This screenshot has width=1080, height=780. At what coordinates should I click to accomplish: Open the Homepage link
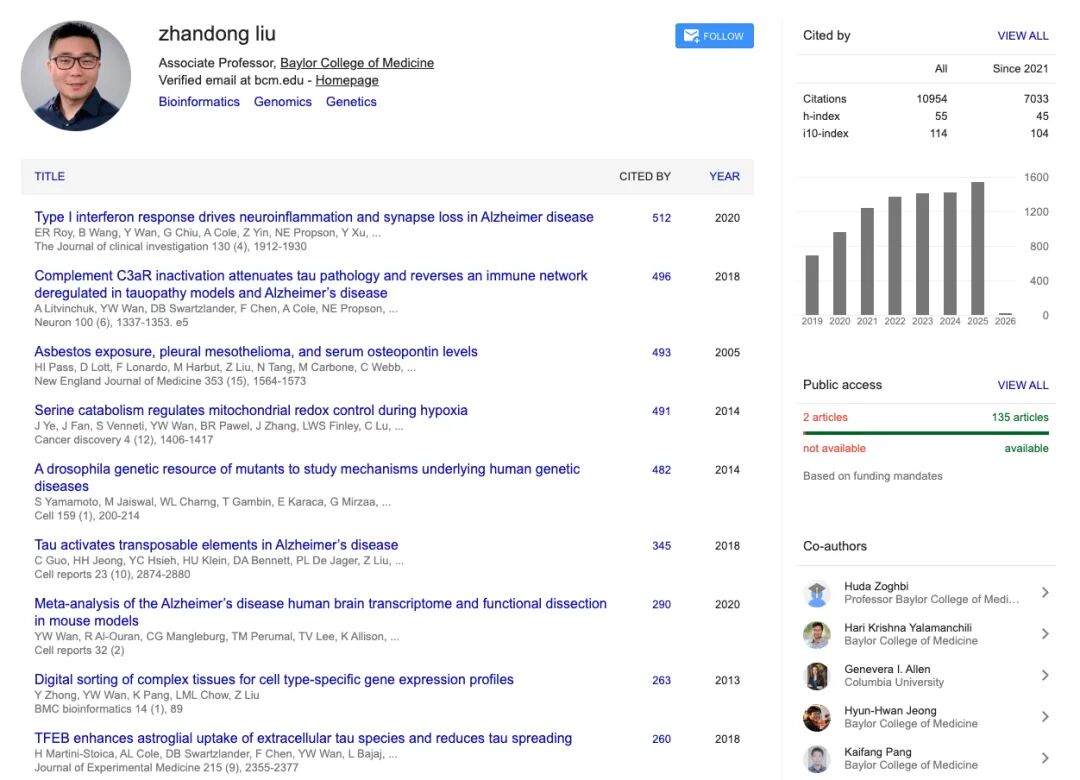pos(347,81)
